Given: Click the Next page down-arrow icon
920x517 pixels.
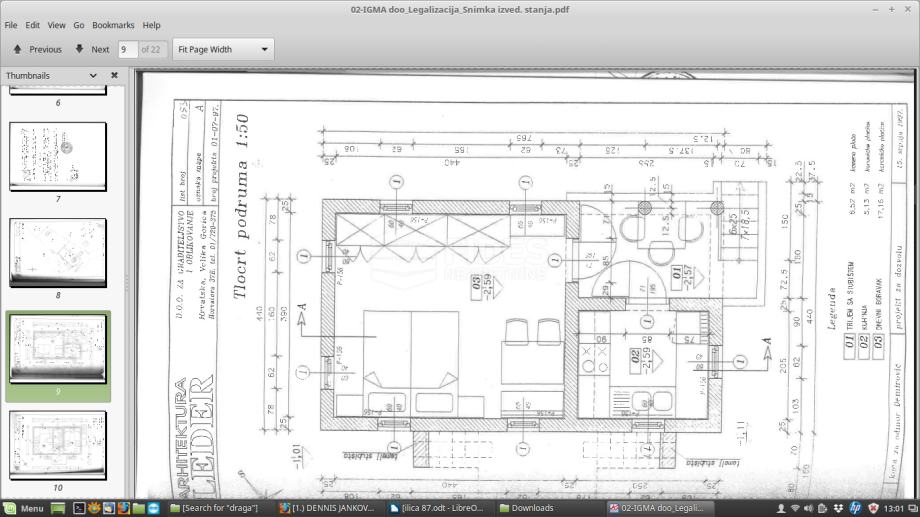Looking at the screenshot, I should (79, 49).
